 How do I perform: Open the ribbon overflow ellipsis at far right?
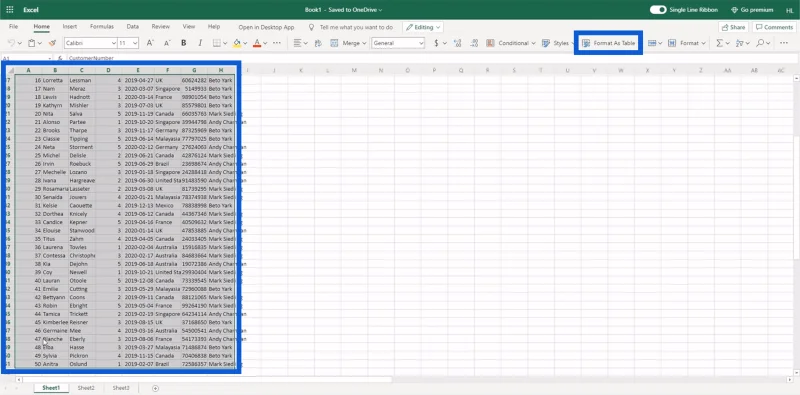(x=784, y=43)
